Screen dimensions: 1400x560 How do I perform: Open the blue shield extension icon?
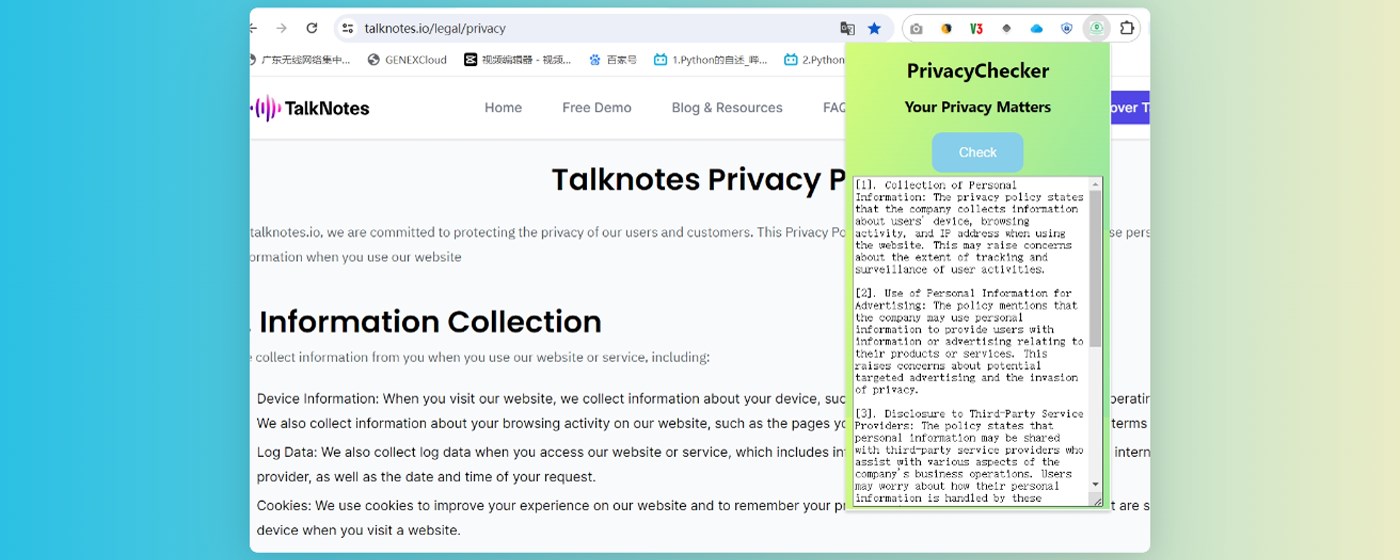click(1066, 29)
